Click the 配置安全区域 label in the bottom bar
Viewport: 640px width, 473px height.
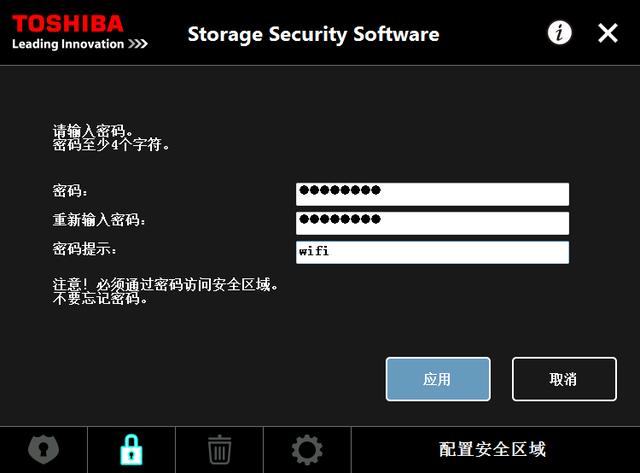pyautogui.click(x=493, y=450)
